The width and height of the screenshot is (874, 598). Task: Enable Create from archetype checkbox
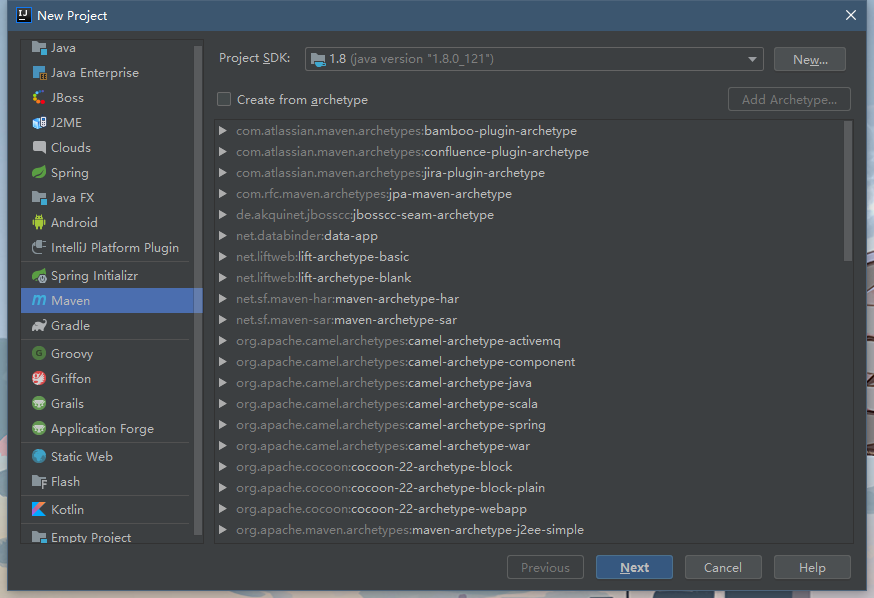[x=224, y=100]
